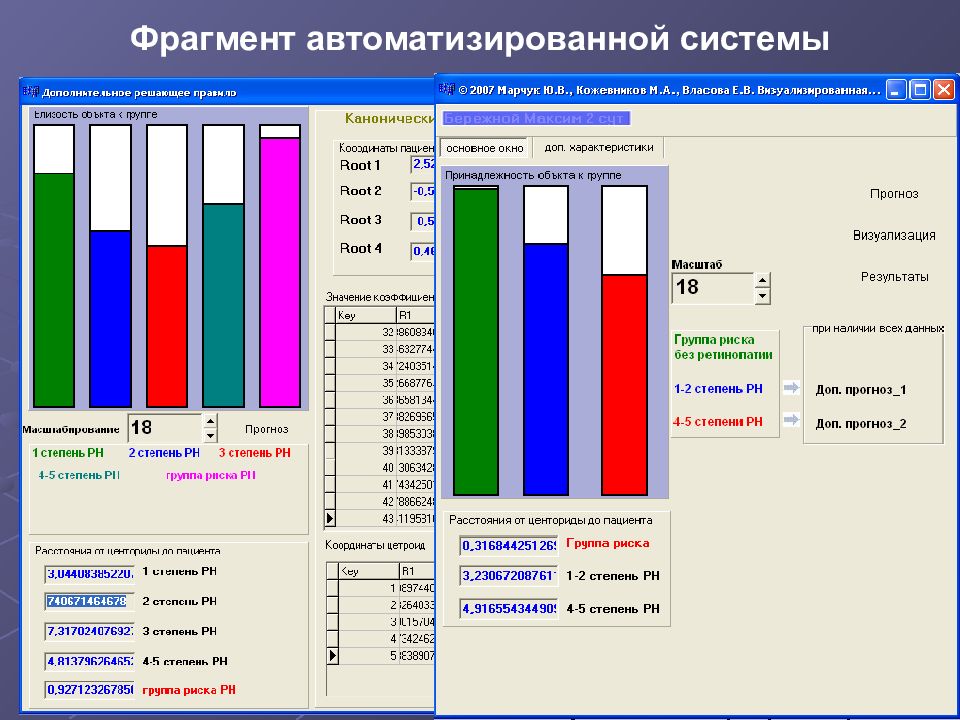Select the 1-2 степень РН distance field 3,23067208761
Screen dimensions: 960x720
509,576
